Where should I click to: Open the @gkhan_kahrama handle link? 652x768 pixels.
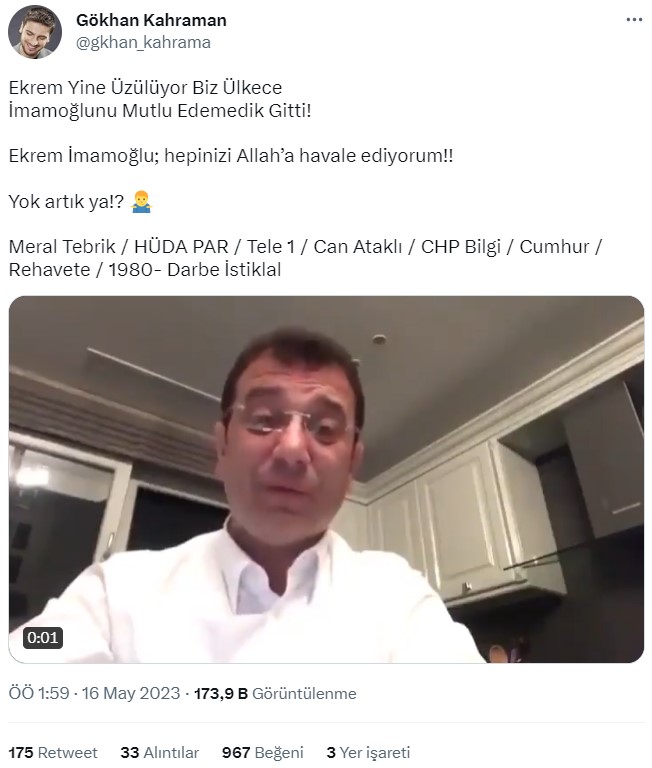tap(143, 43)
